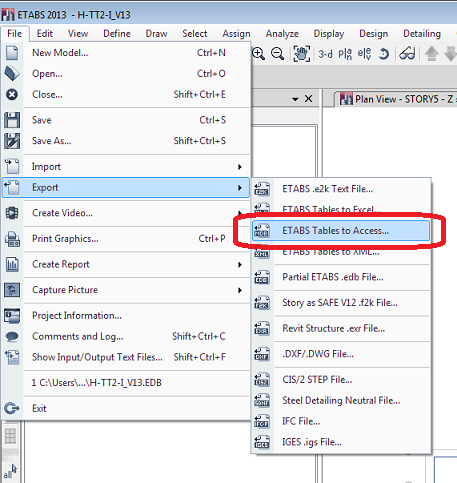Close the explorer panel with X

pos(309,99)
